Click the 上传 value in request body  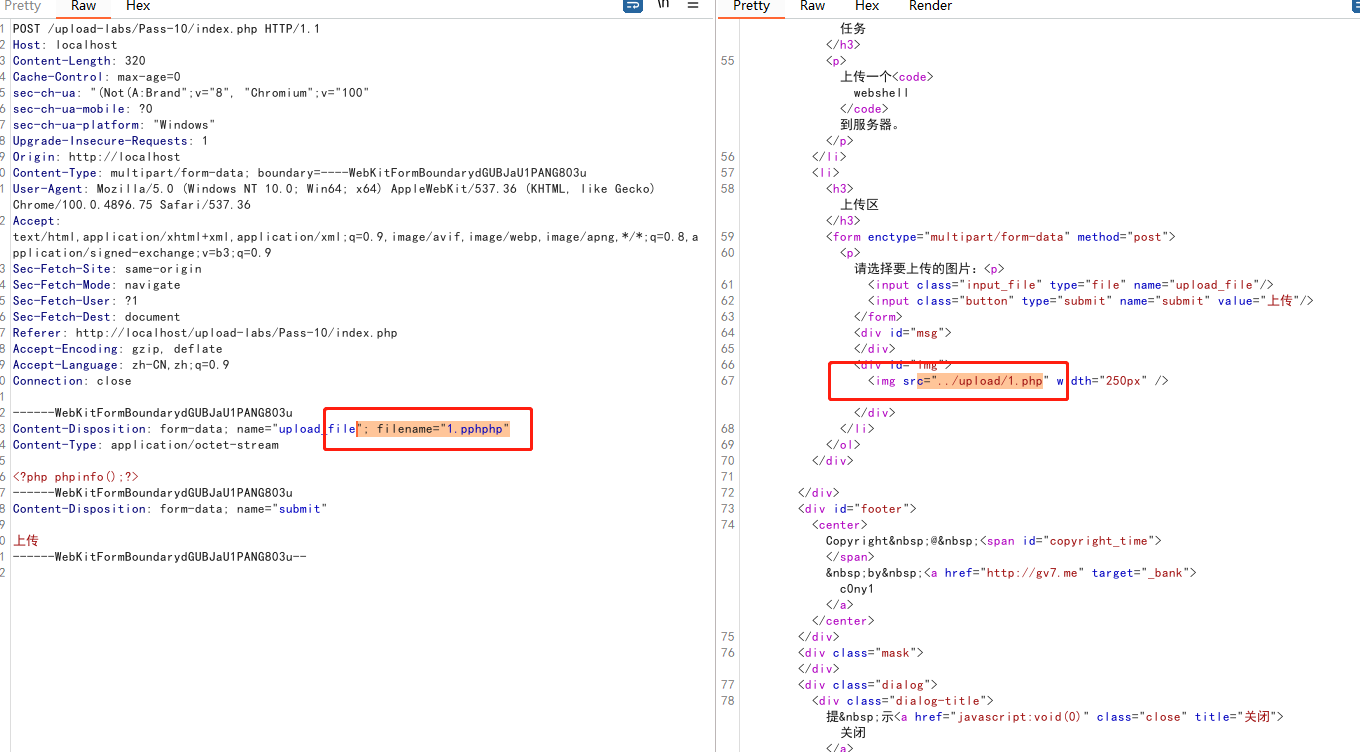coord(26,541)
